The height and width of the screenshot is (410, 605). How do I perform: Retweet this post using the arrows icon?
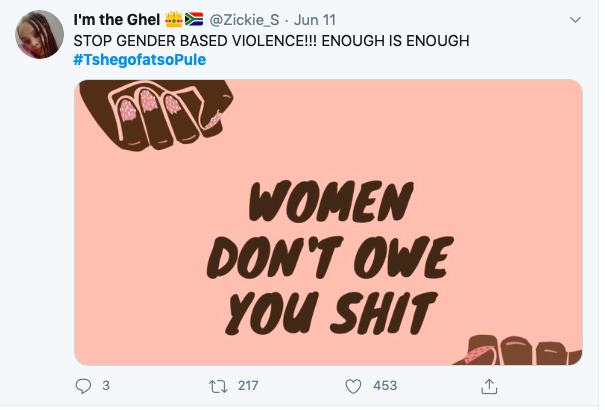point(218,386)
